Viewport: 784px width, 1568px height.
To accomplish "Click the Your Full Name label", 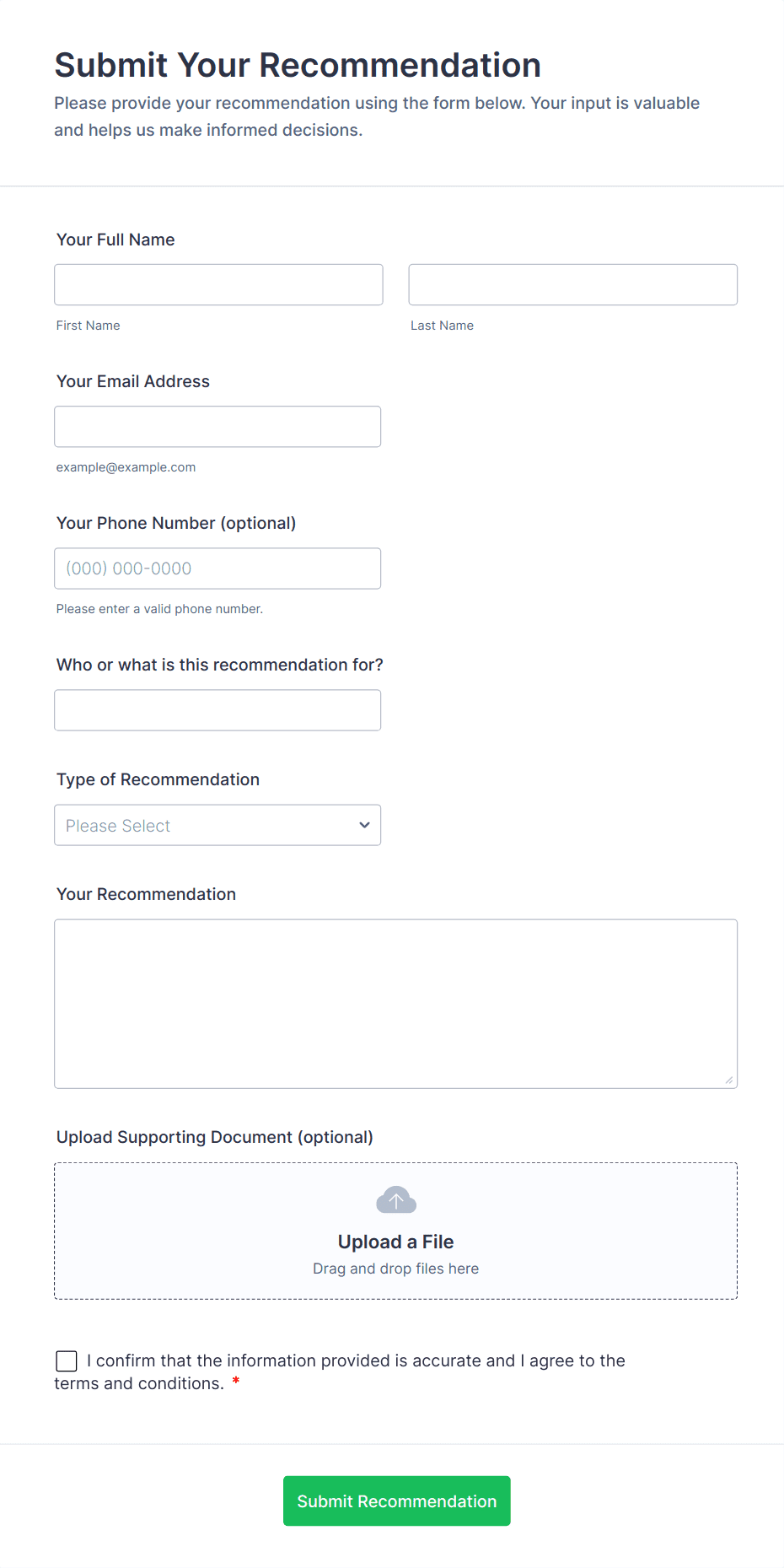I will tap(115, 240).
